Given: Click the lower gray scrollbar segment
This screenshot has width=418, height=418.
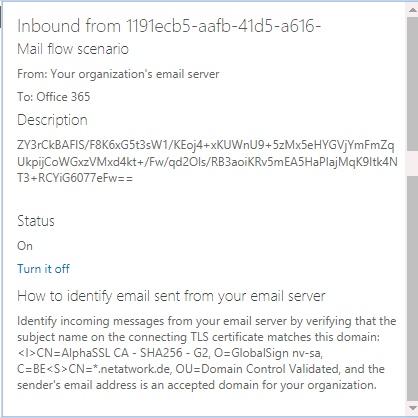Looking at the screenshot, I should 412,289.
